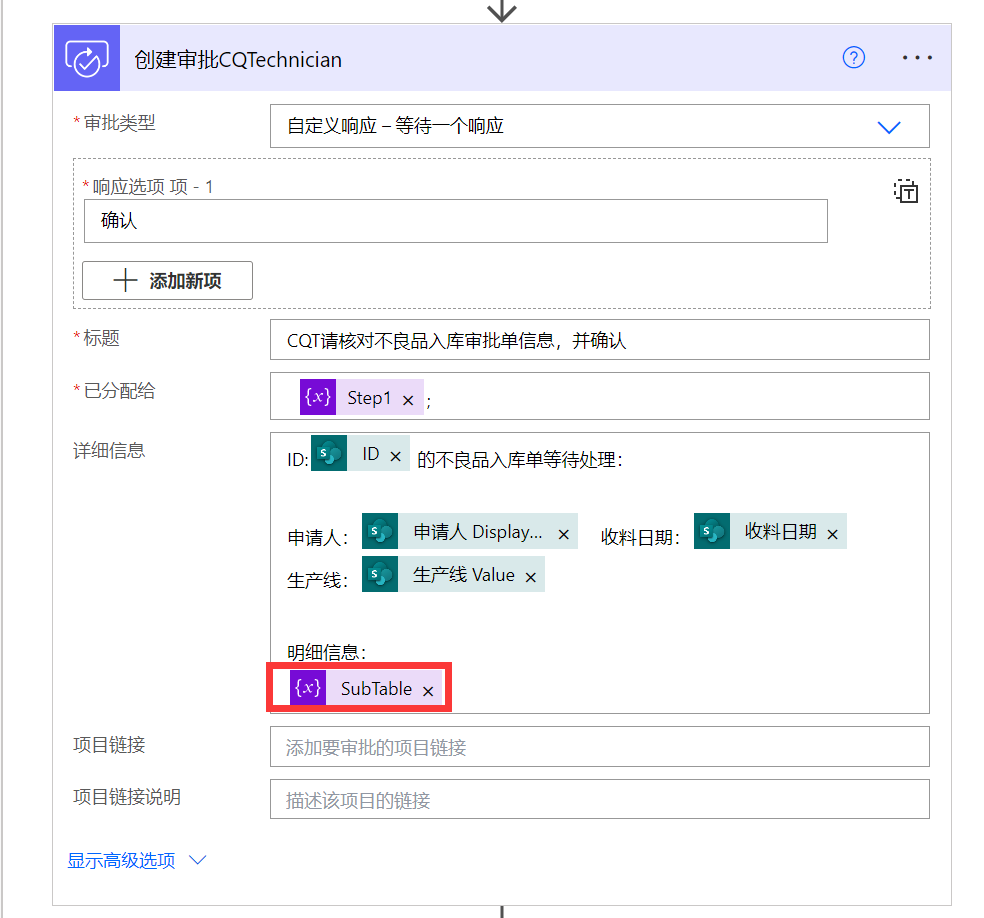Select the 收料日期 token label
Image resolution: width=984 pixels, height=918 pixels.
tap(781, 531)
